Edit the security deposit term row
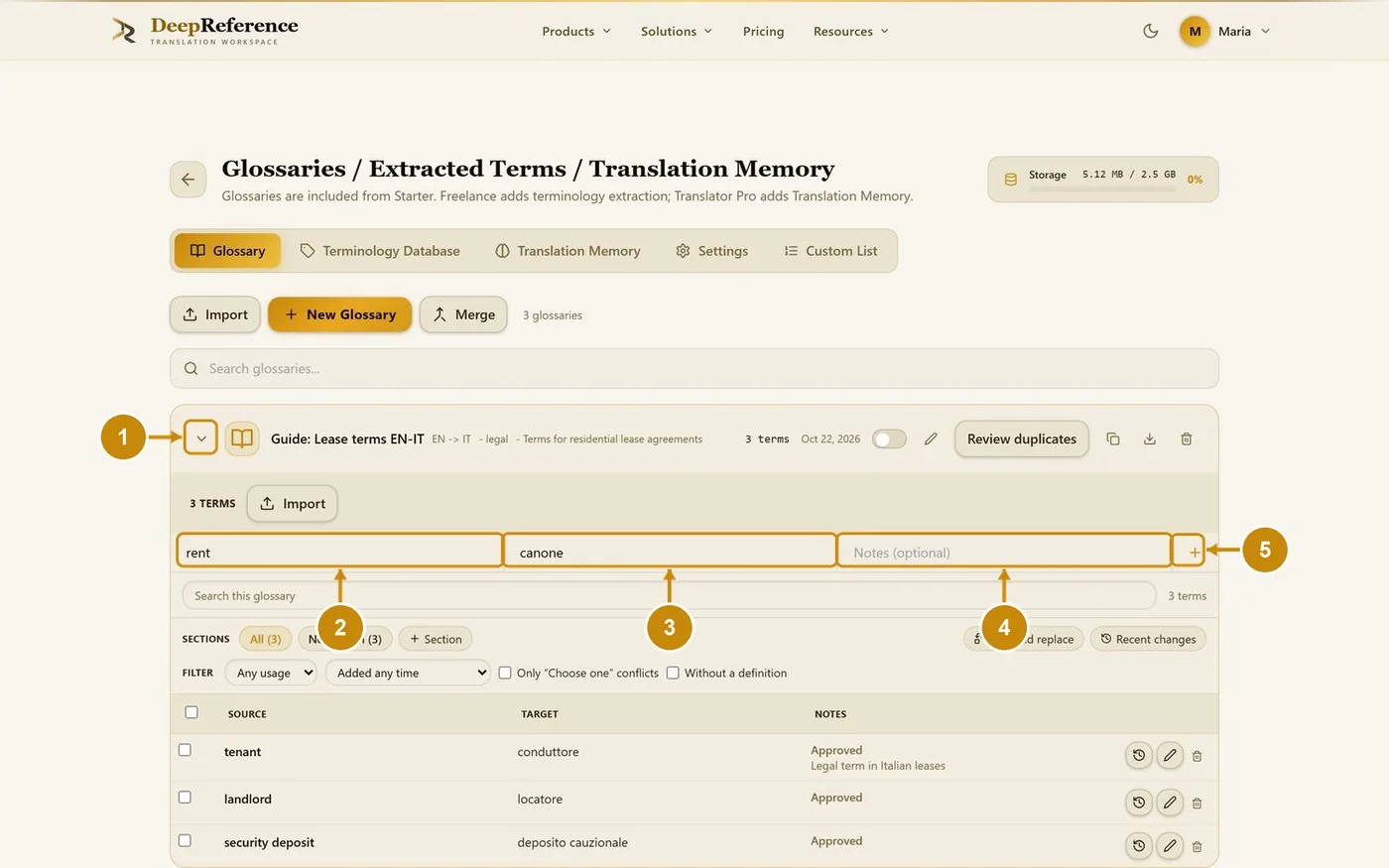Viewport: 1389px width, 868px height. click(x=1171, y=846)
